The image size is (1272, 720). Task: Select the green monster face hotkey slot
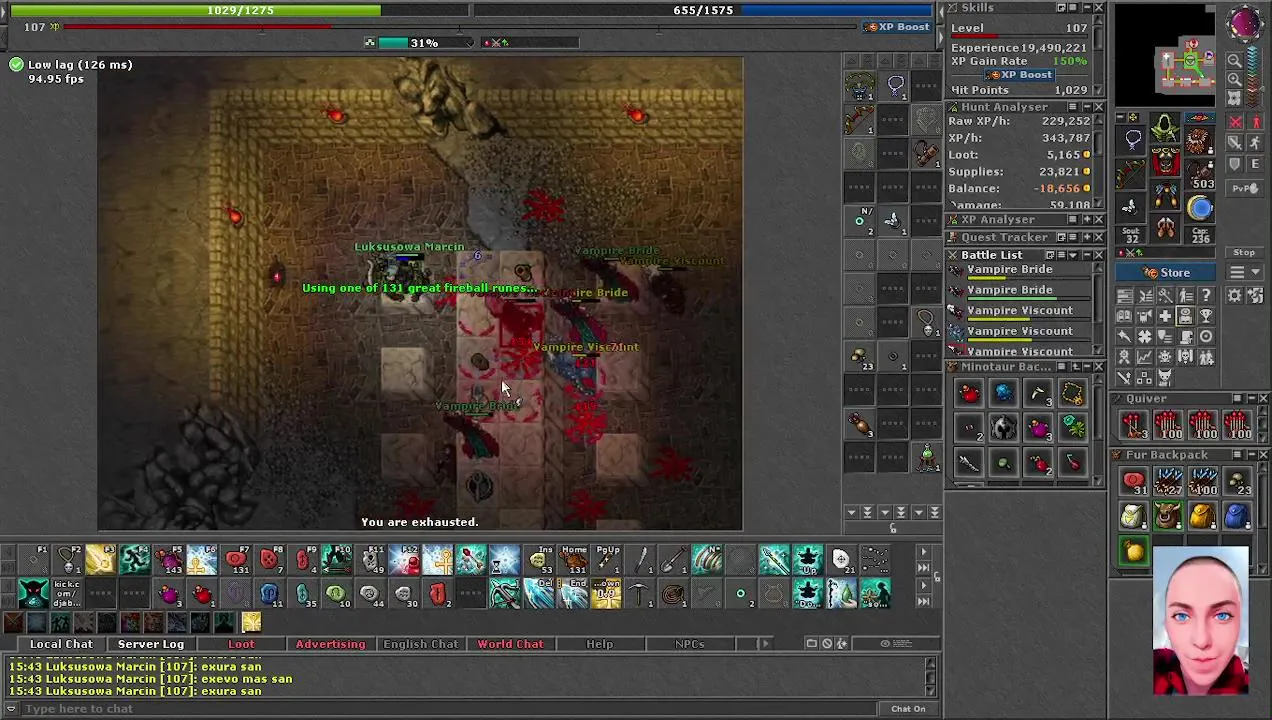point(33,594)
